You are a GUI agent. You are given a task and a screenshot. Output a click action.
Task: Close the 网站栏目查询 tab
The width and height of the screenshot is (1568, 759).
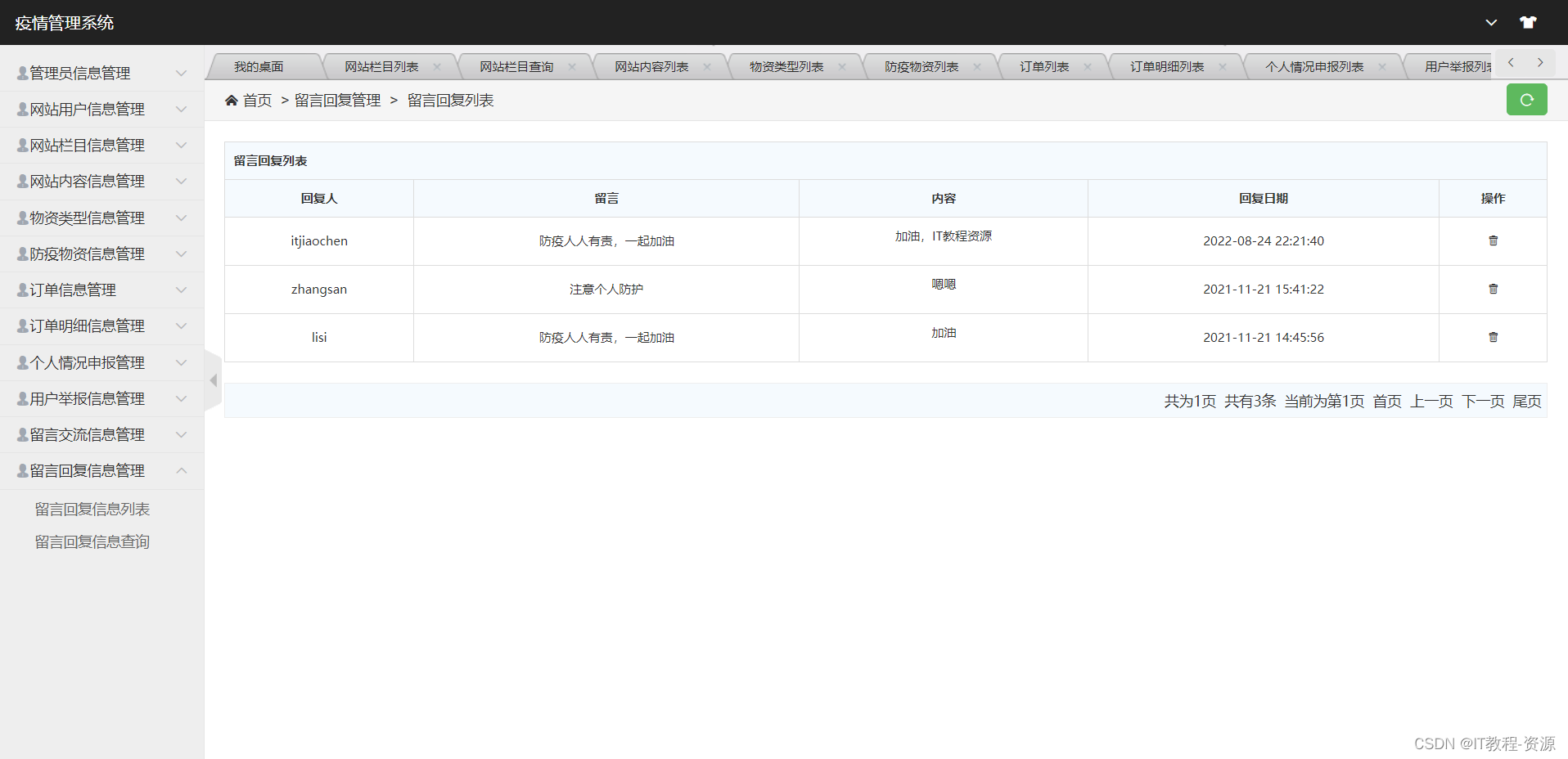coord(572,67)
